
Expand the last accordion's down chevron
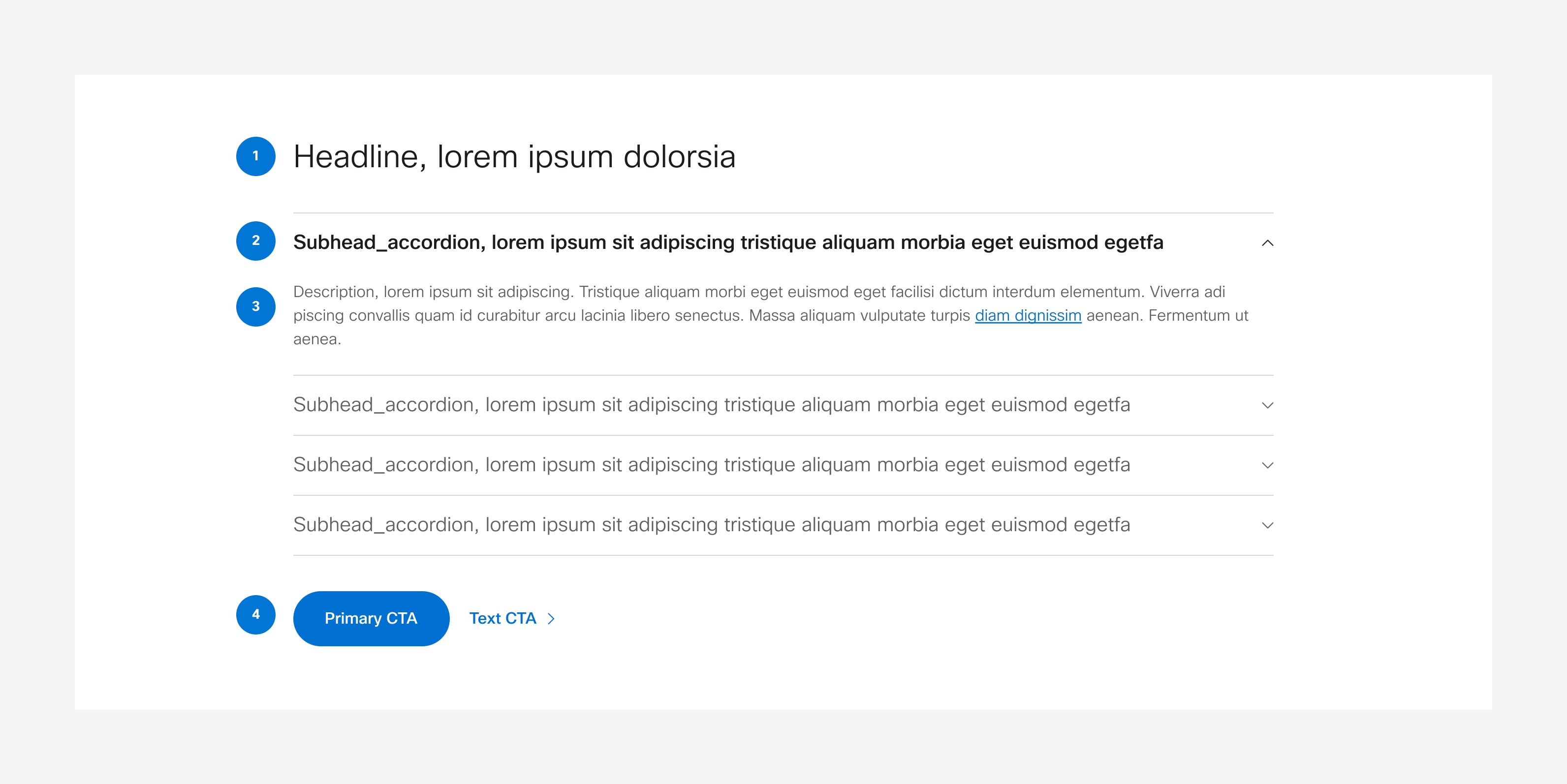1267,525
